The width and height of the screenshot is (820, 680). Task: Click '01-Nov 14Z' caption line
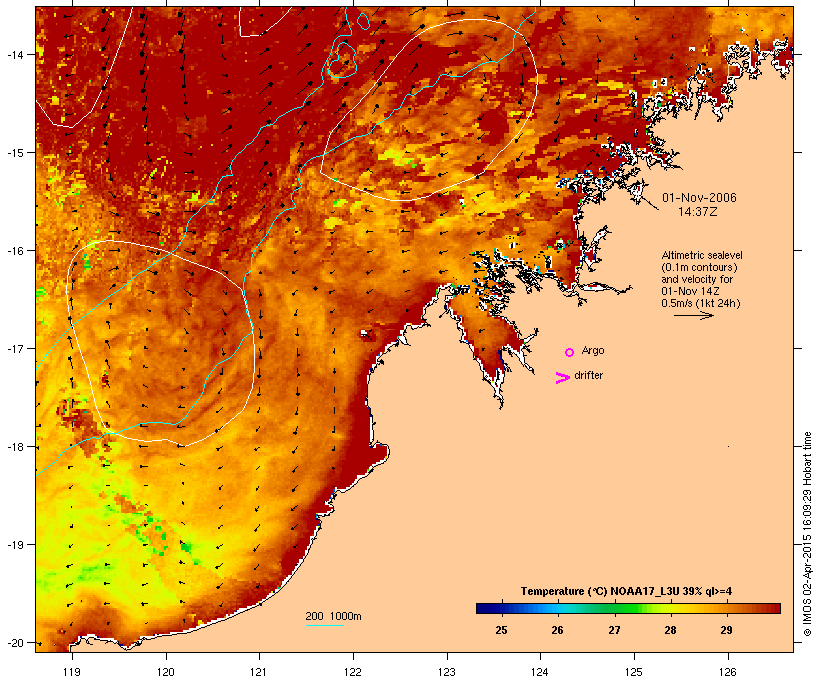pyautogui.click(x=690, y=291)
